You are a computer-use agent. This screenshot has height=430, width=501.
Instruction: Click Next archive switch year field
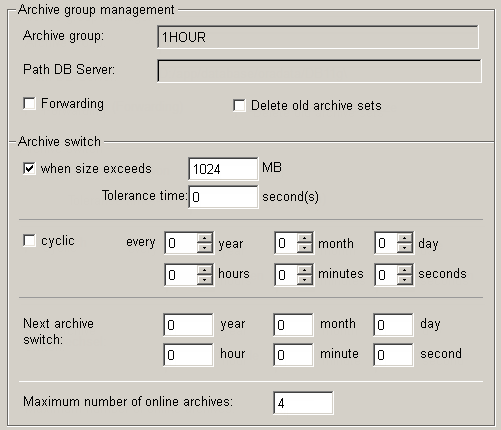click(x=188, y=325)
